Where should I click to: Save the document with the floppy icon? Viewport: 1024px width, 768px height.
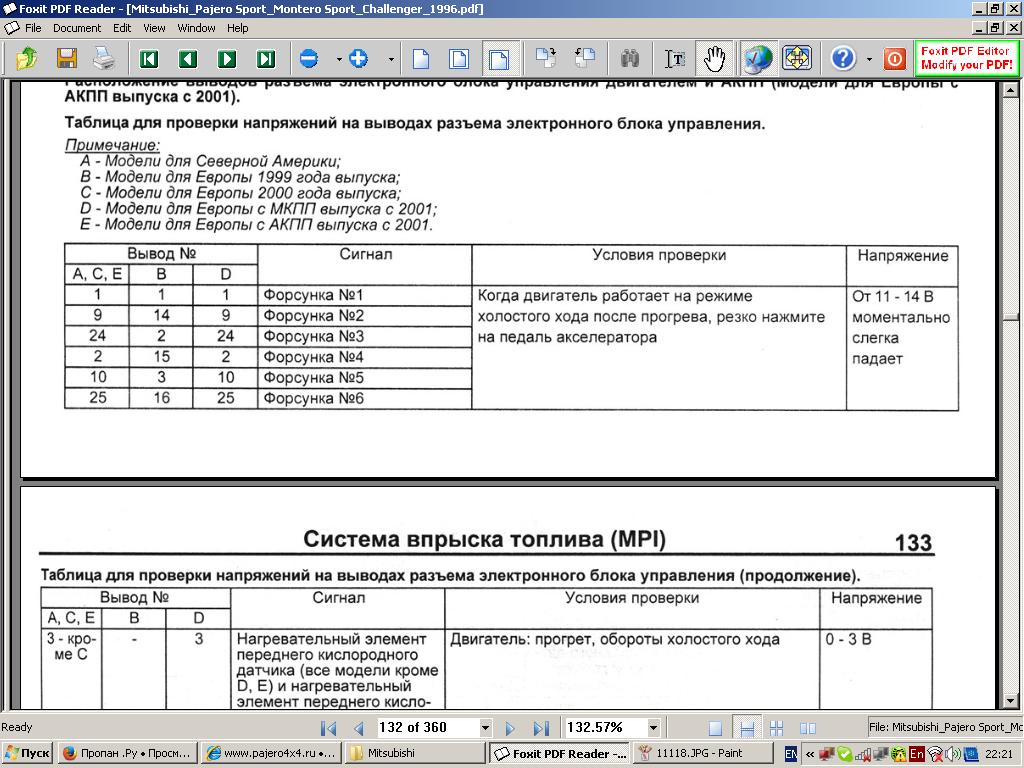66,59
